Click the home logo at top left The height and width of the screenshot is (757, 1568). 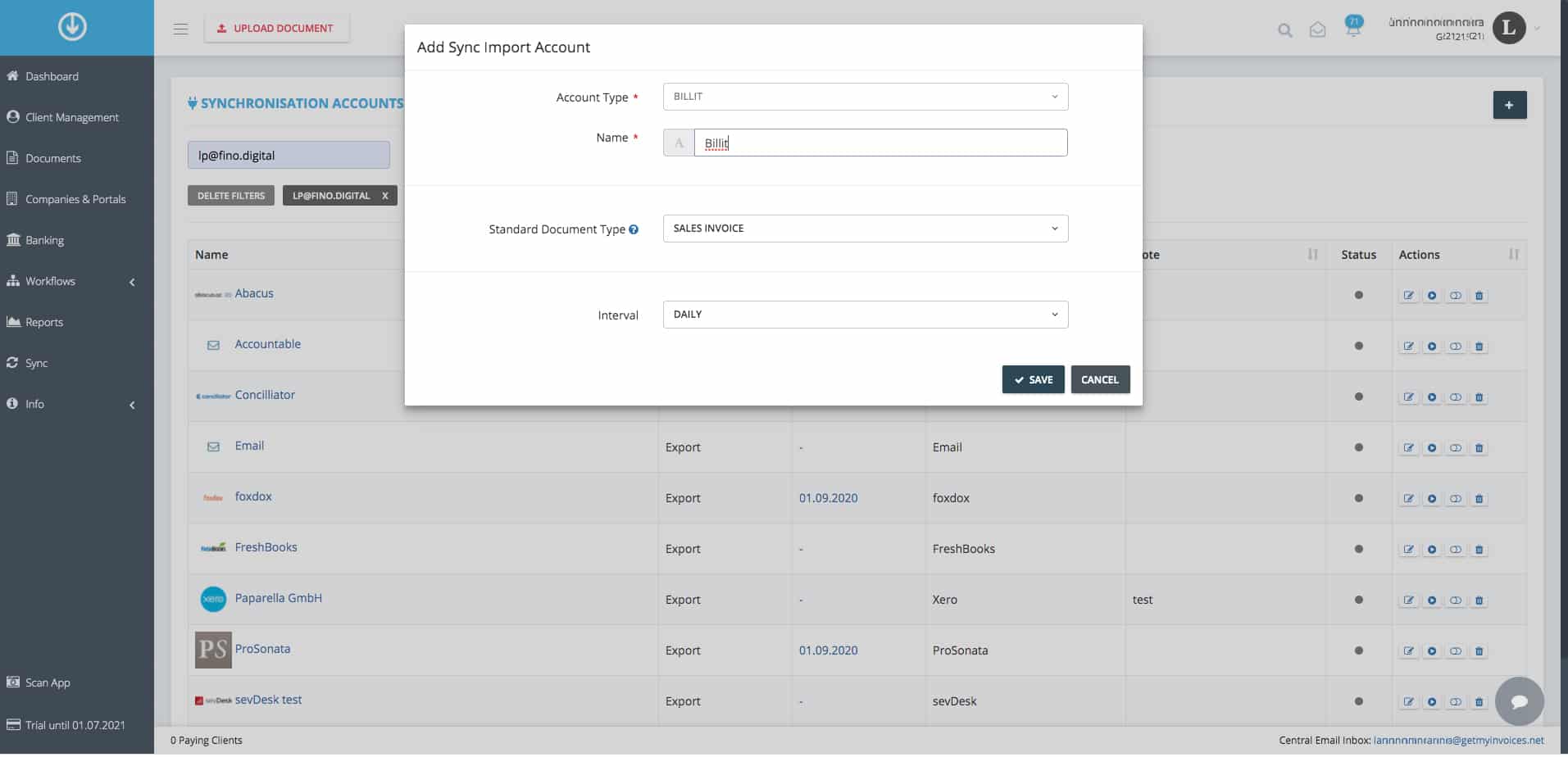pos(72,27)
